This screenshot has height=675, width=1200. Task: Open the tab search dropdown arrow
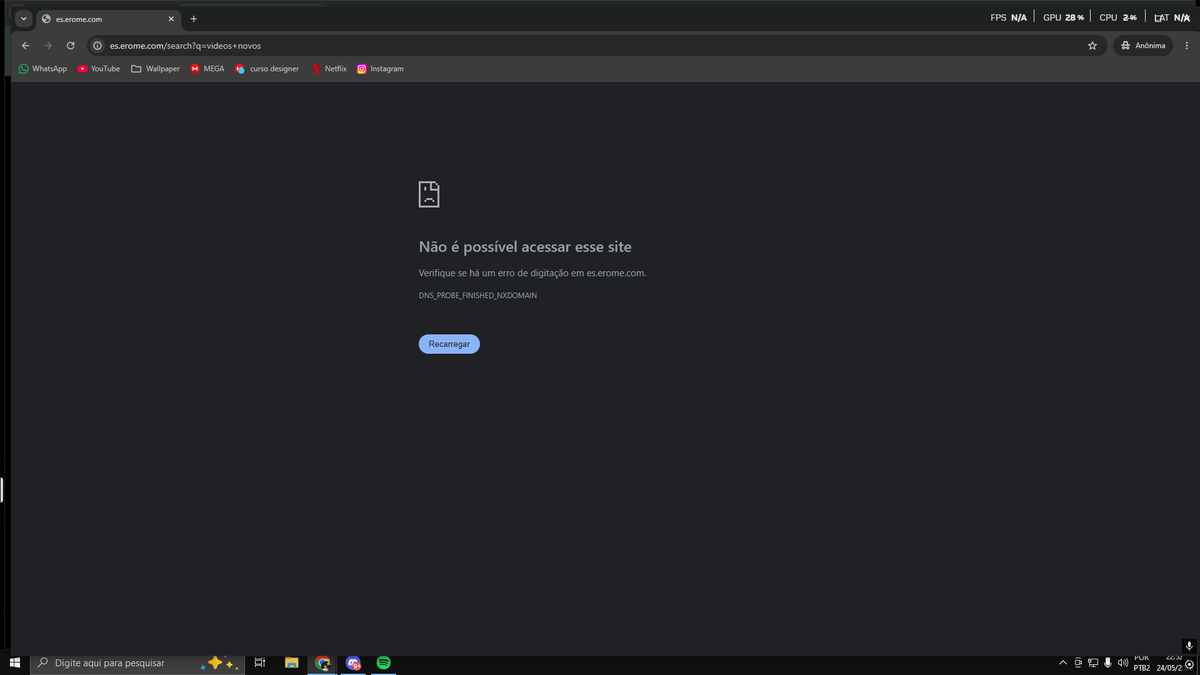pos(23,19)
